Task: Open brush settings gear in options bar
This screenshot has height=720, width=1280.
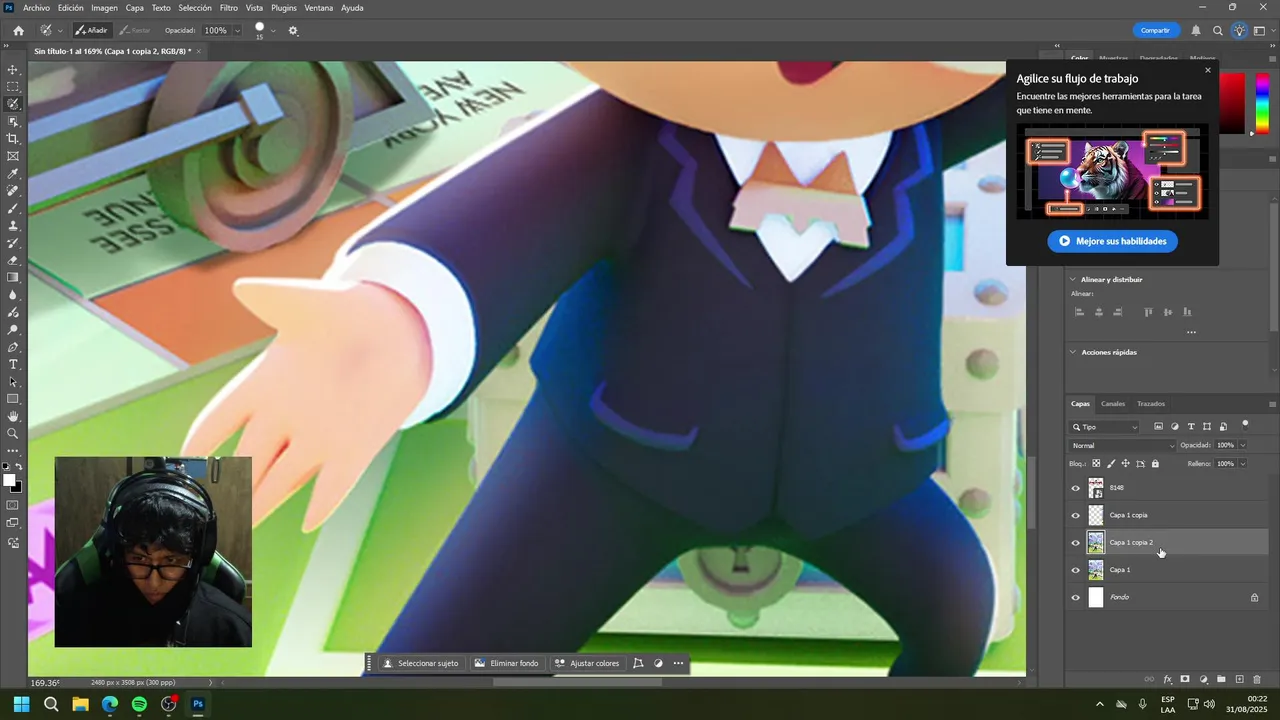Action: coord(293,31)
